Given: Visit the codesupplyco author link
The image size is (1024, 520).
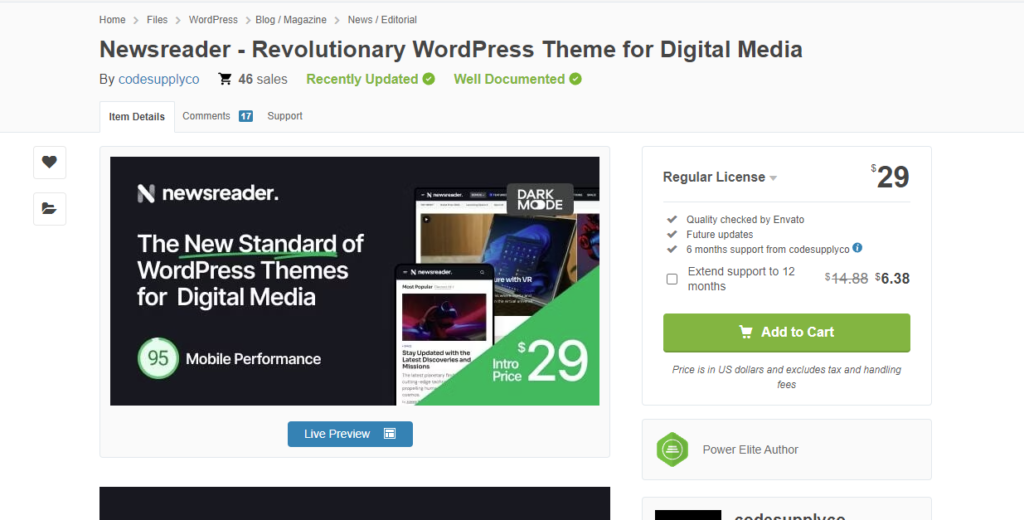Looking at the screenshot, I should pyautogui.click(x=158, y=79).
